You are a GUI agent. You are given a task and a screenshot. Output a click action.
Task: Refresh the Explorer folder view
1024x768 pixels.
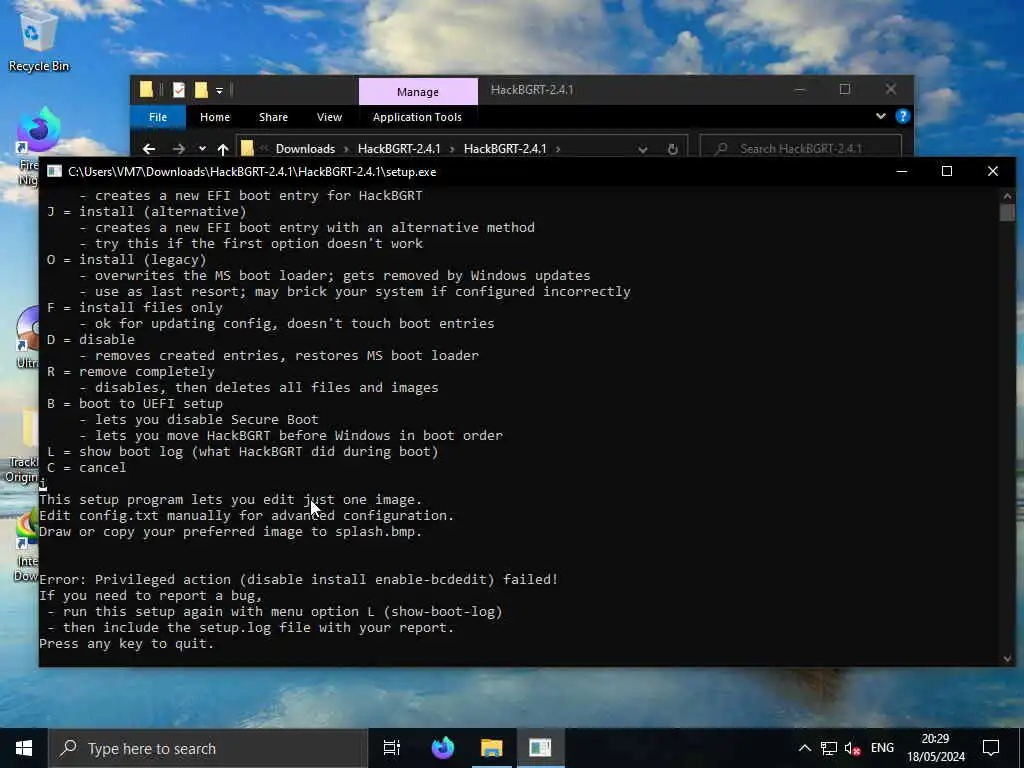(x=673, y=149)
